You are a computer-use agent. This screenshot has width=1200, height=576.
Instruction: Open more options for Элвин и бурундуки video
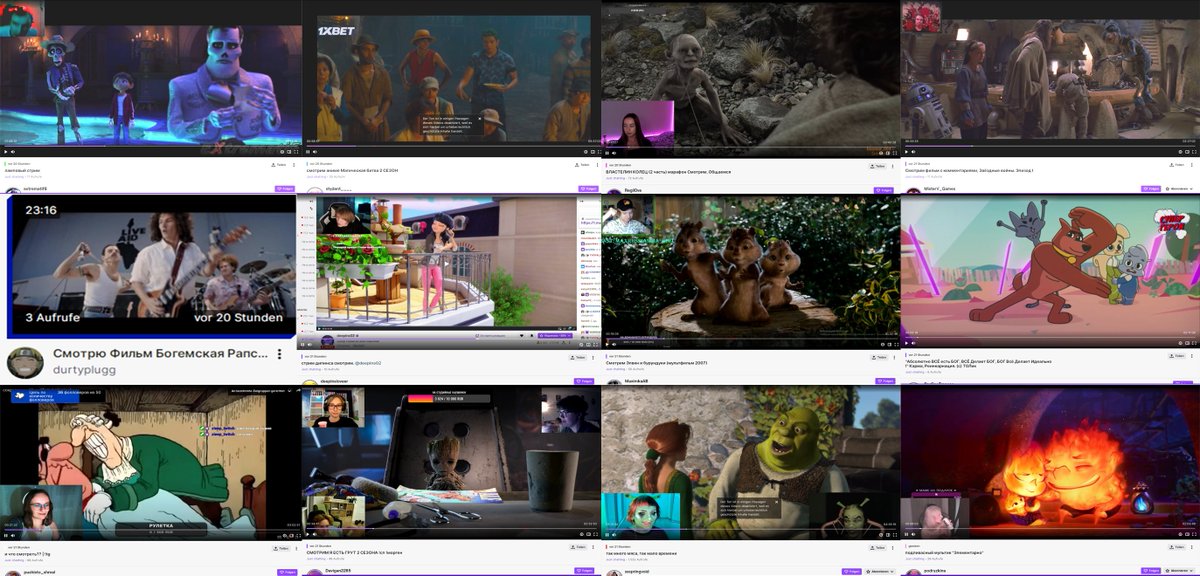tap(894, 357)
